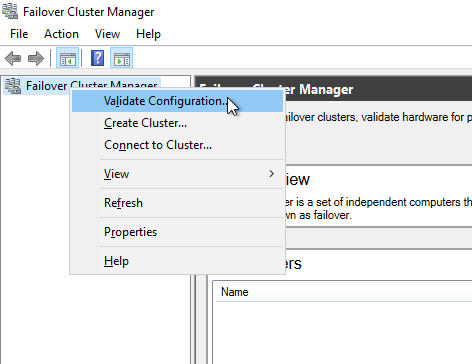Click the Failover Cluster Manager tree node icon
The width and height of the screenshot is (472, 364).
pyautogui.click(x=13, y=86)
